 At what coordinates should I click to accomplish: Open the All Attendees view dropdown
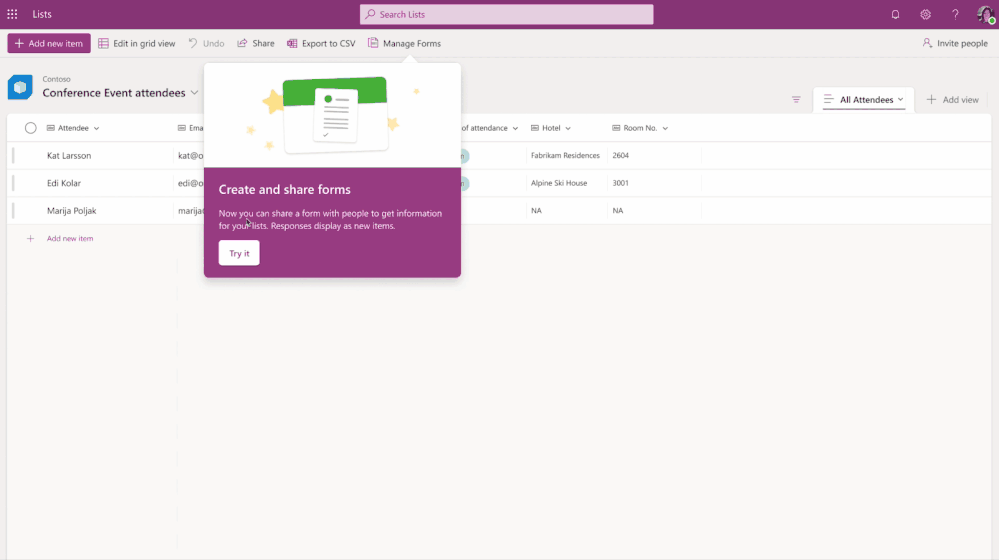click(x=863, y=100)
